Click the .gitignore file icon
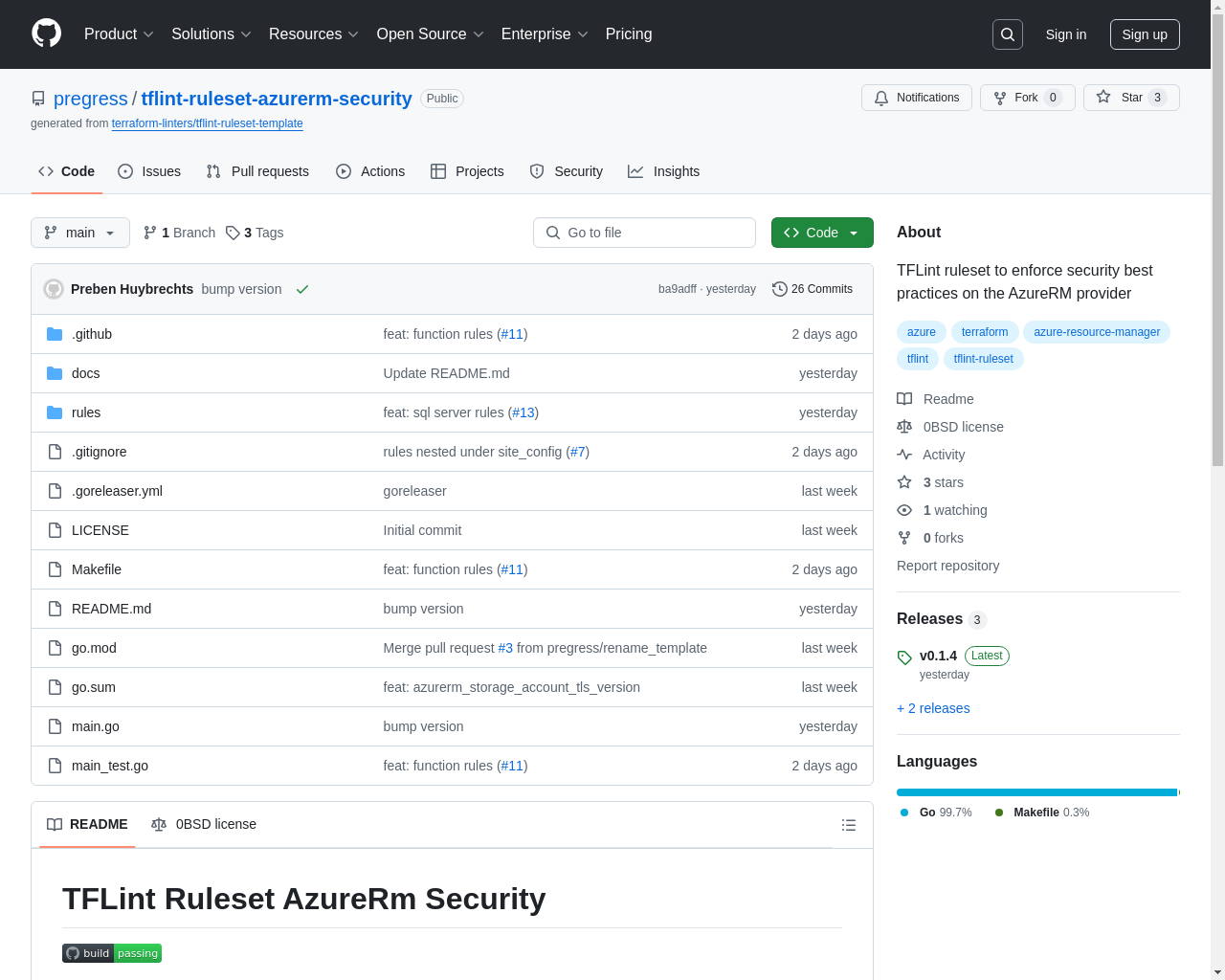 (55, 452)
